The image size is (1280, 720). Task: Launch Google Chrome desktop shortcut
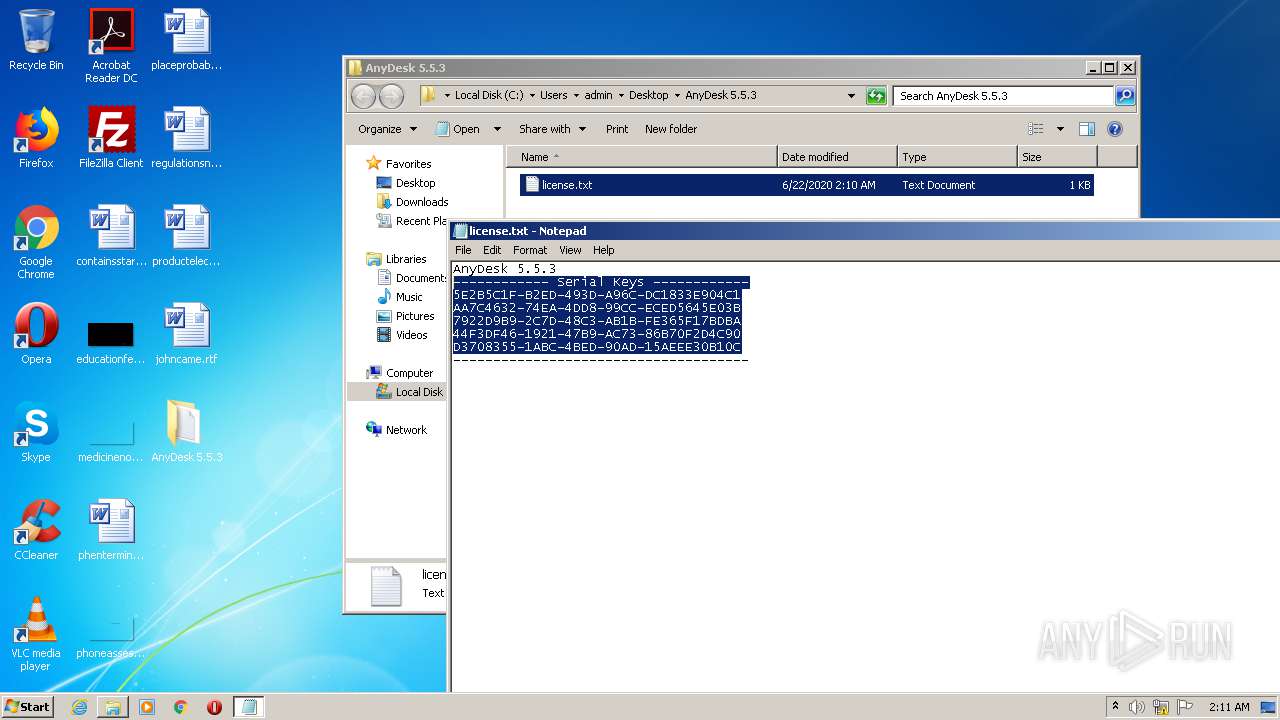pos(36,242)
